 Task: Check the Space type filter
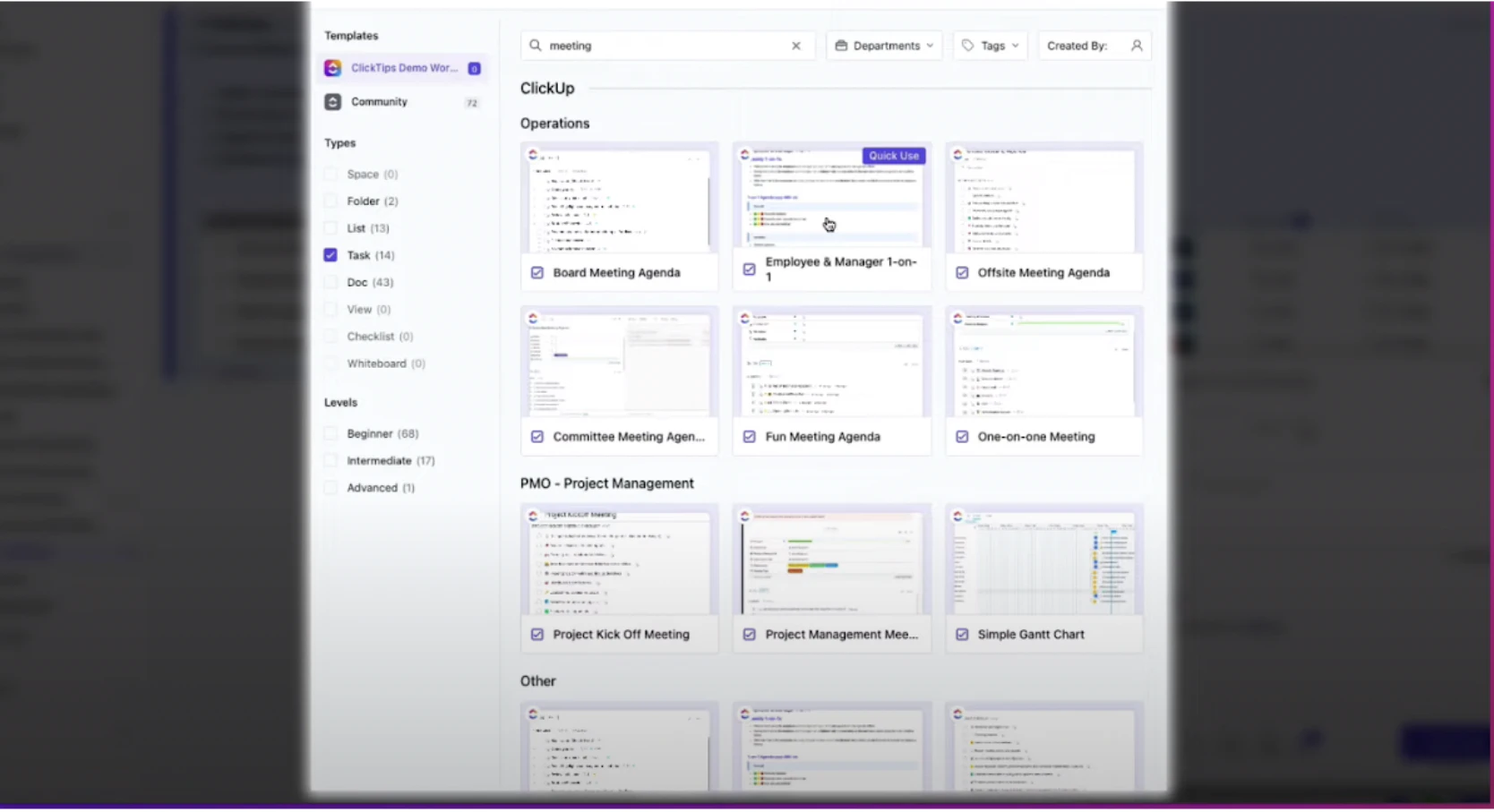pos(331,175)
